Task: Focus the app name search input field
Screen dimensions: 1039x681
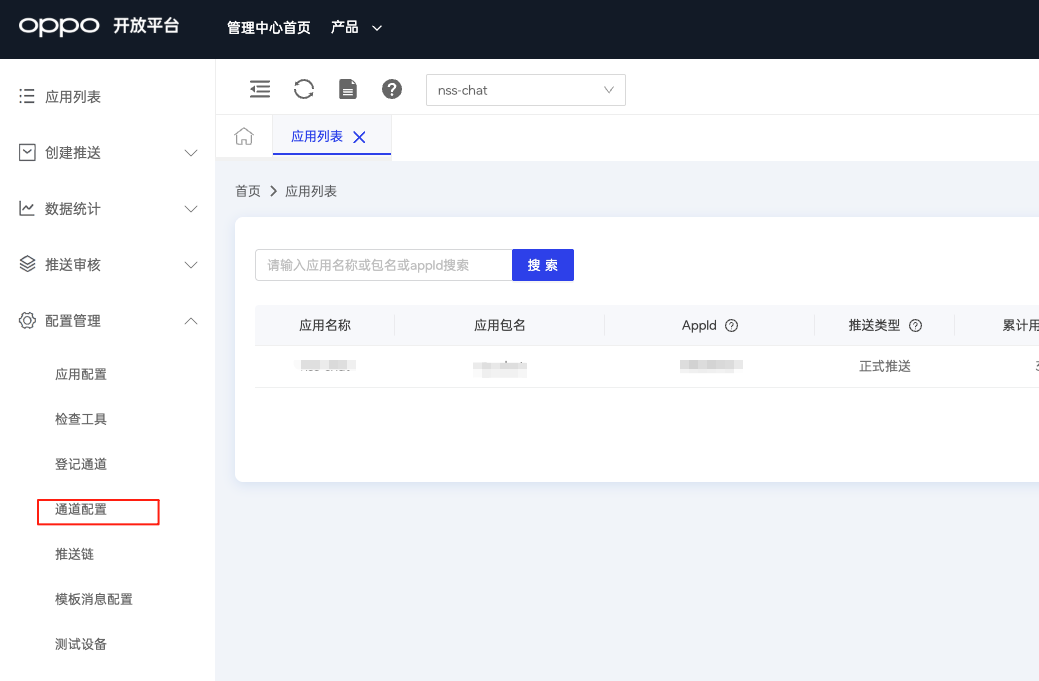Action: (384, 265)
